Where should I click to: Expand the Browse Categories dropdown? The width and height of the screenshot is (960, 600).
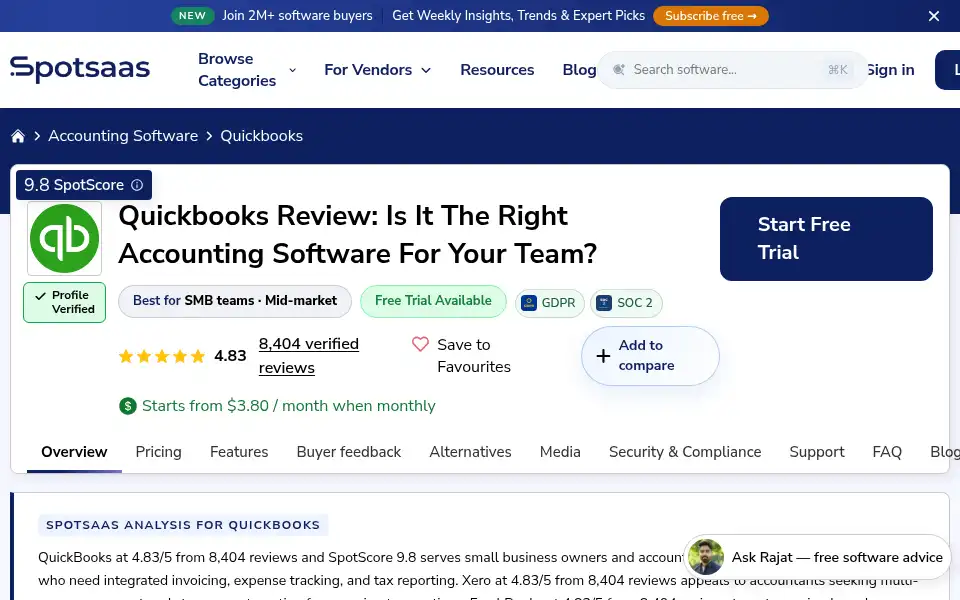pos(247,70)
